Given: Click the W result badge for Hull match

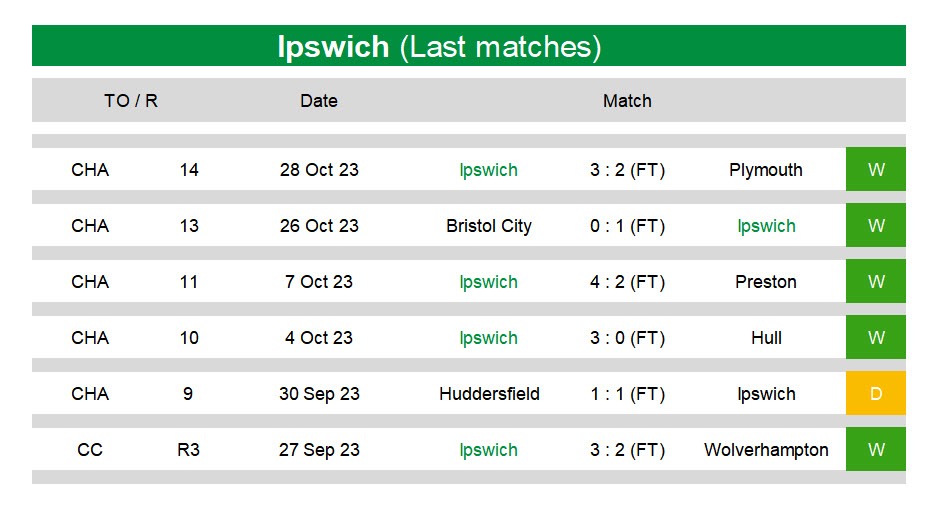Looking at the screenshot, I should [x=875, y=337].
